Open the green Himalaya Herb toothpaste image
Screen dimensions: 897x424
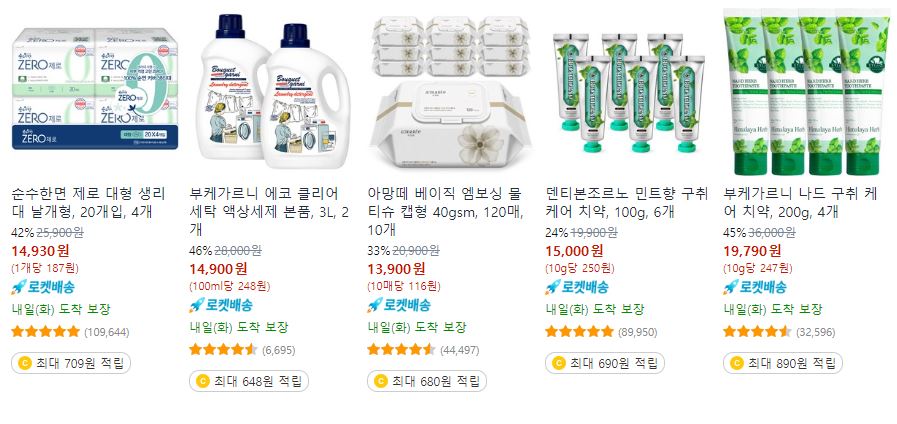(806, 92)
